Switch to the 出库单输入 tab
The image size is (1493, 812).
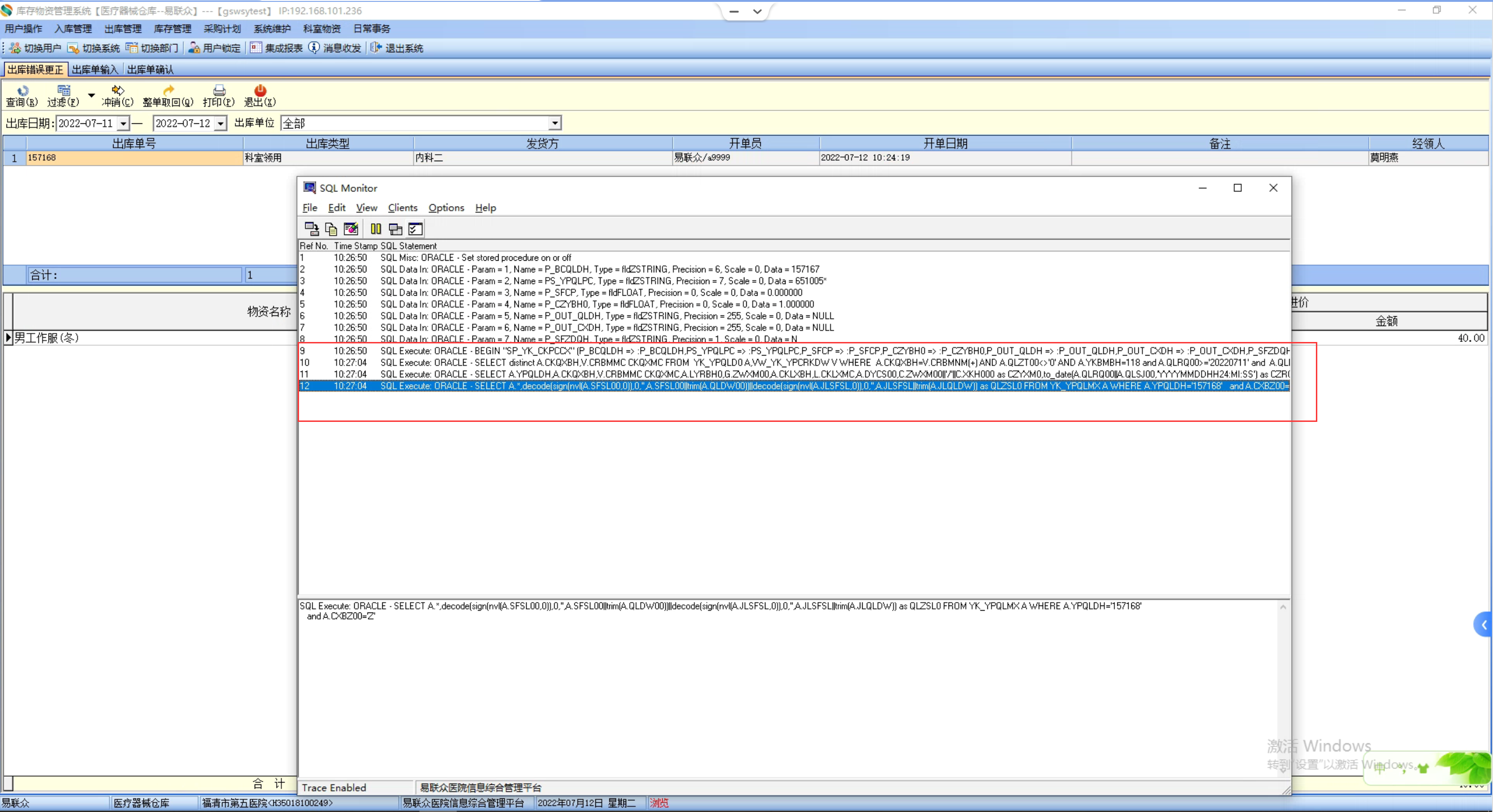tap(95, 70)
